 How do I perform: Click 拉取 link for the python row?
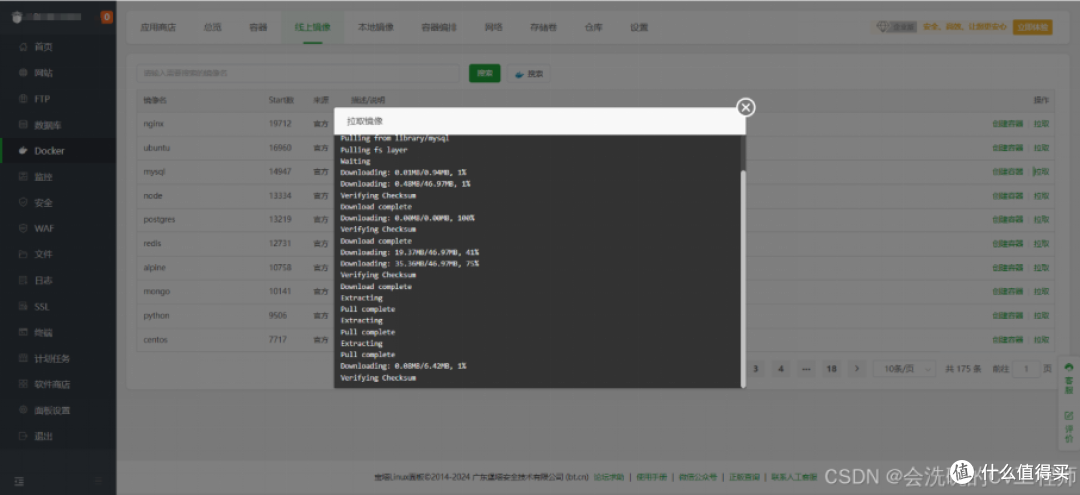coord(1041,315)
